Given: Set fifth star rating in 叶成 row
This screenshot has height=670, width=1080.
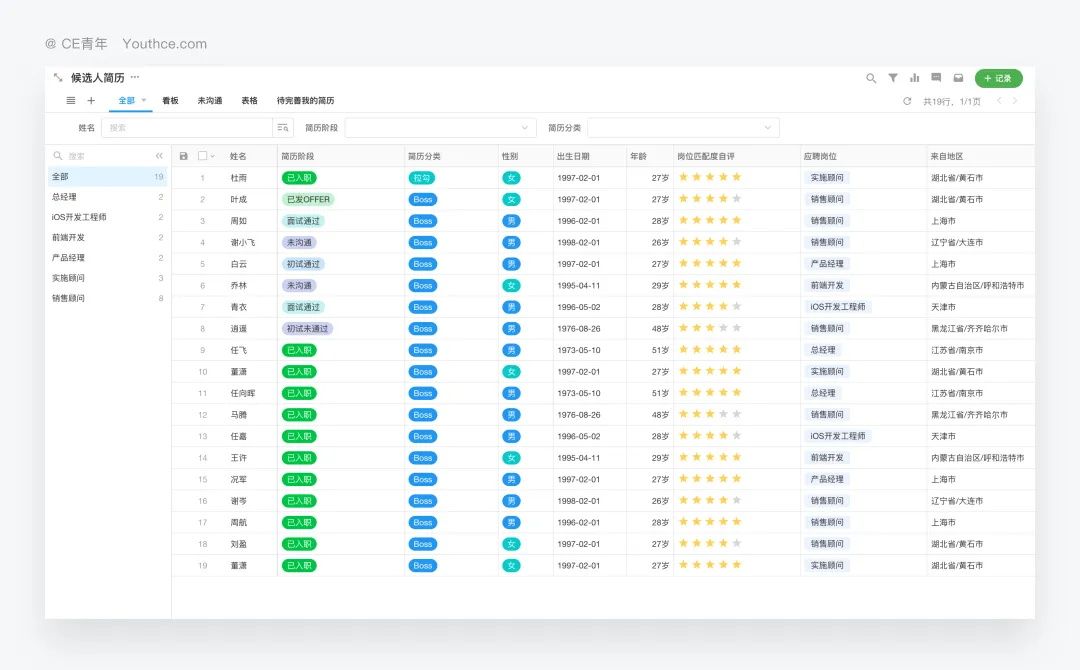Looking at the screenshot, I should coord(736,198).
